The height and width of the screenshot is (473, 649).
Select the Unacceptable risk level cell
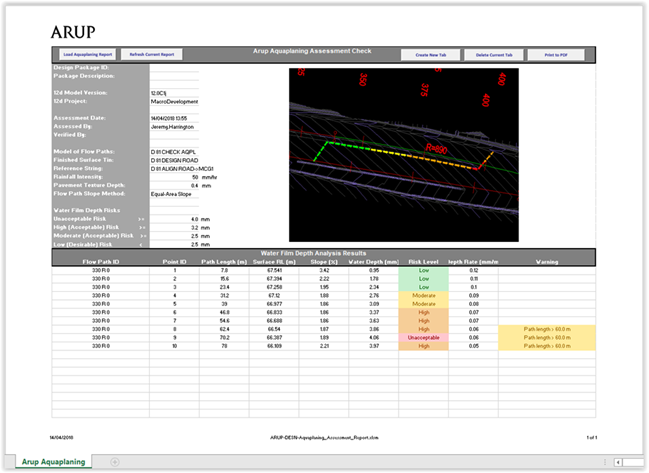pos(423,338)
